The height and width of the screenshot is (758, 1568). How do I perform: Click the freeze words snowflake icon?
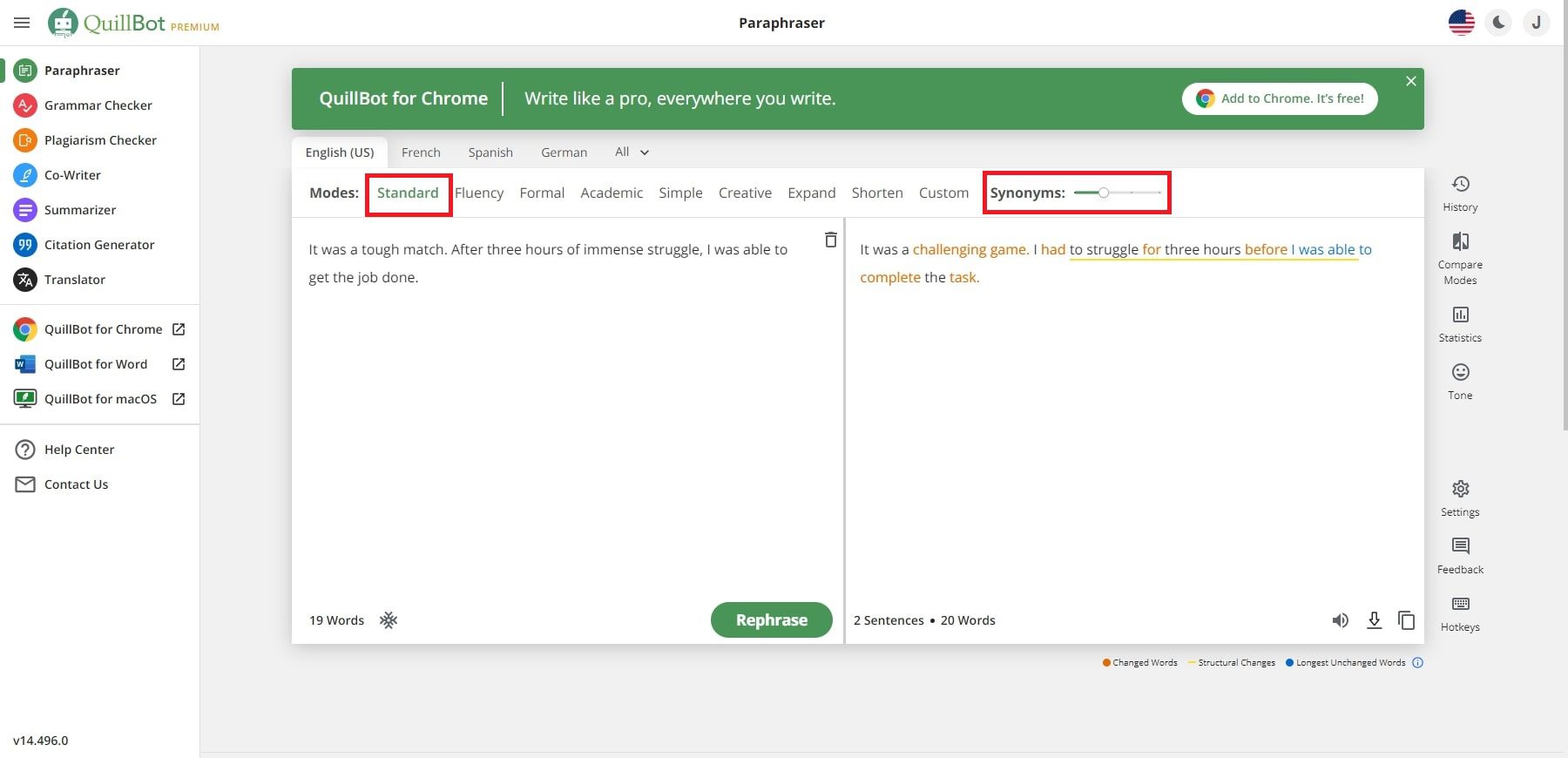click(x=389, y=620)
